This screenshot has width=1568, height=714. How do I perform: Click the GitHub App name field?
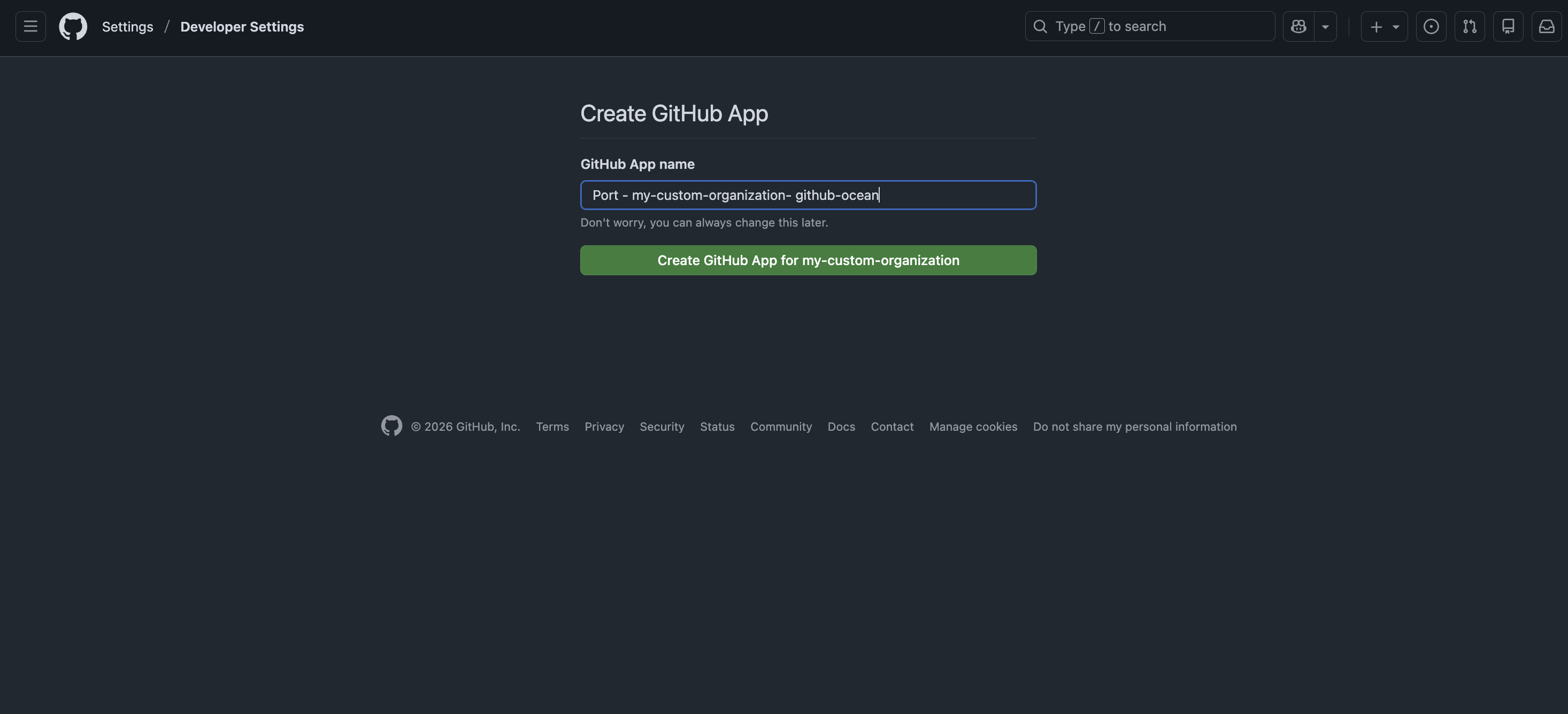[808, 195]
